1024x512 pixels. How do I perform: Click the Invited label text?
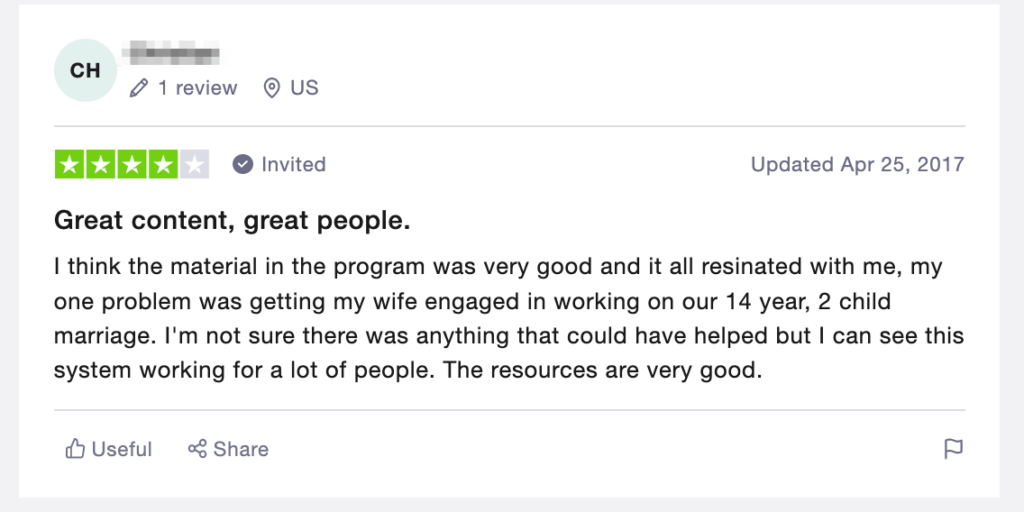click(x=293, y=165)
